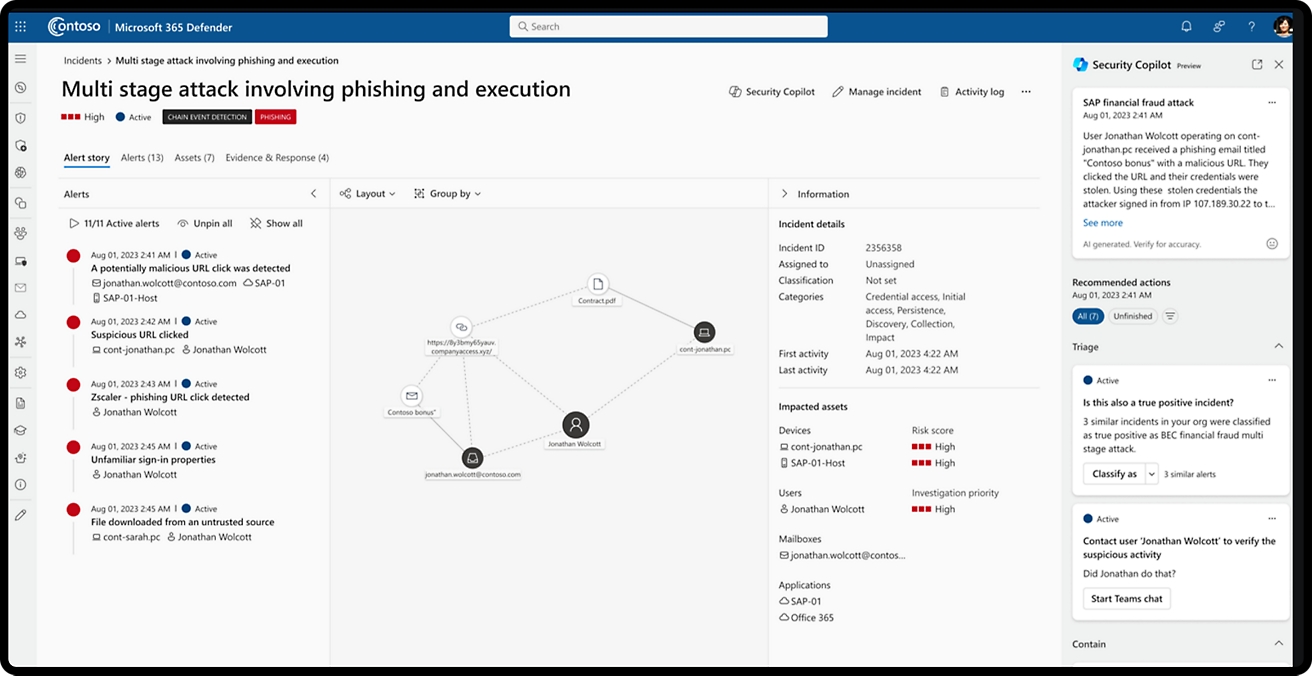The height and width of the screenshot is (676, 1312).
Task: Open incident more actions ellipsis
Action: pos(1026,92)
